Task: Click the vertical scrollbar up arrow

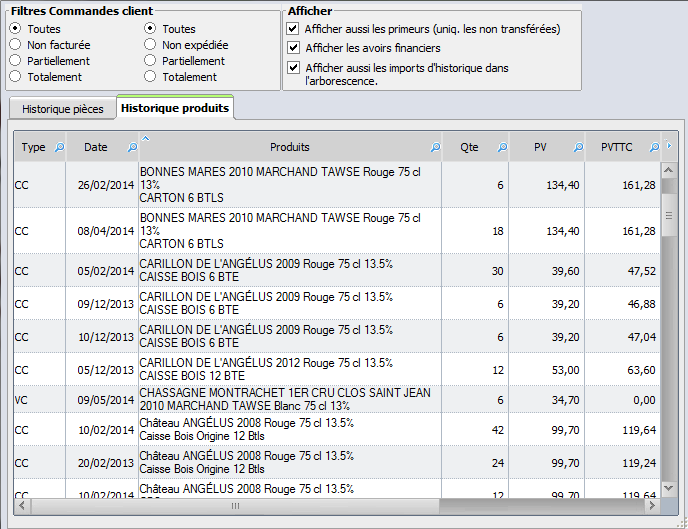Action: 668,170
